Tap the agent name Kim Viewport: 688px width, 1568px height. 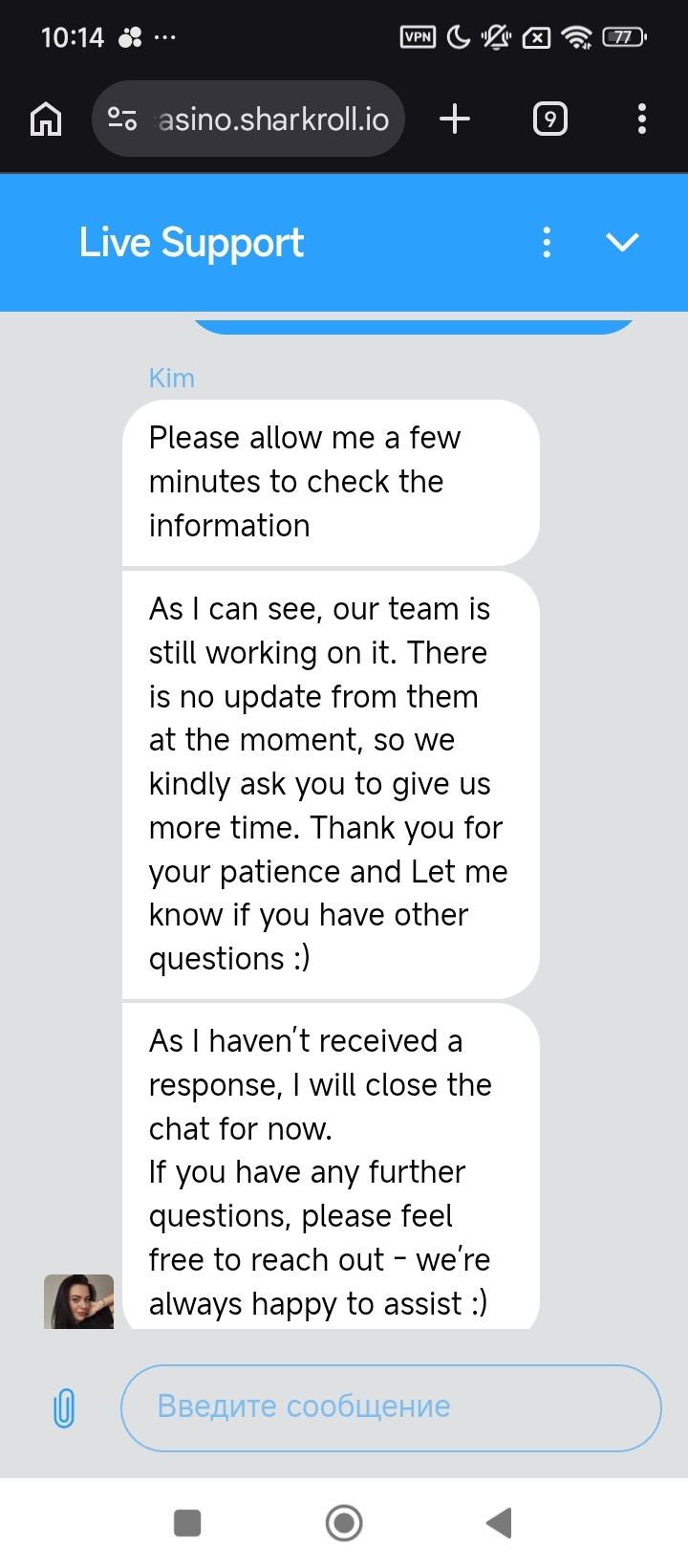pos(172,379)
